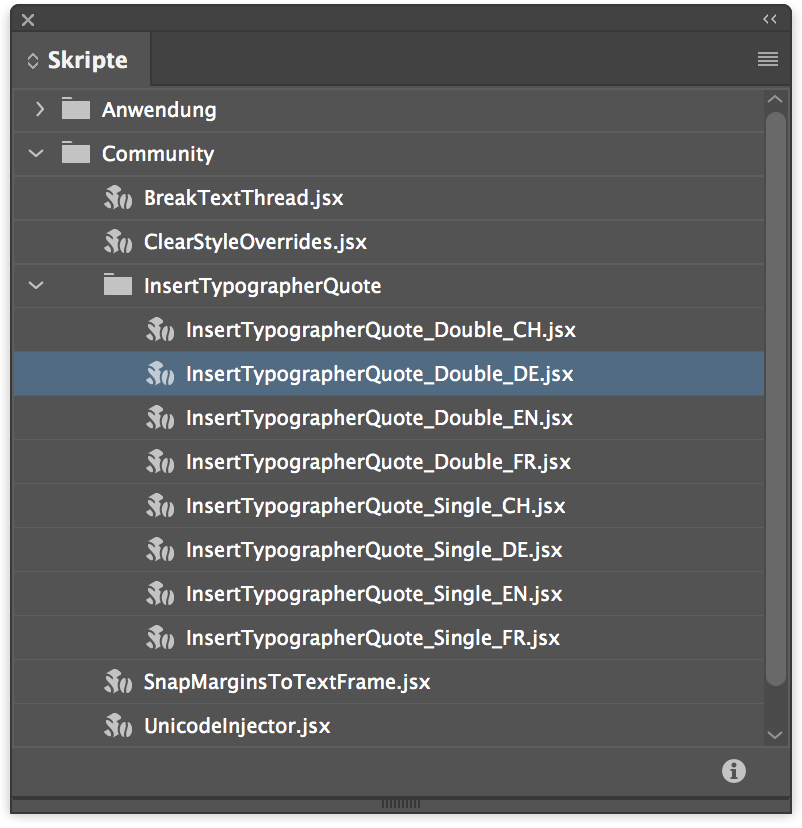Click the Community folder icon
Image resolution: width=802 pixels, height=828 pixels.
pos(75,153)
